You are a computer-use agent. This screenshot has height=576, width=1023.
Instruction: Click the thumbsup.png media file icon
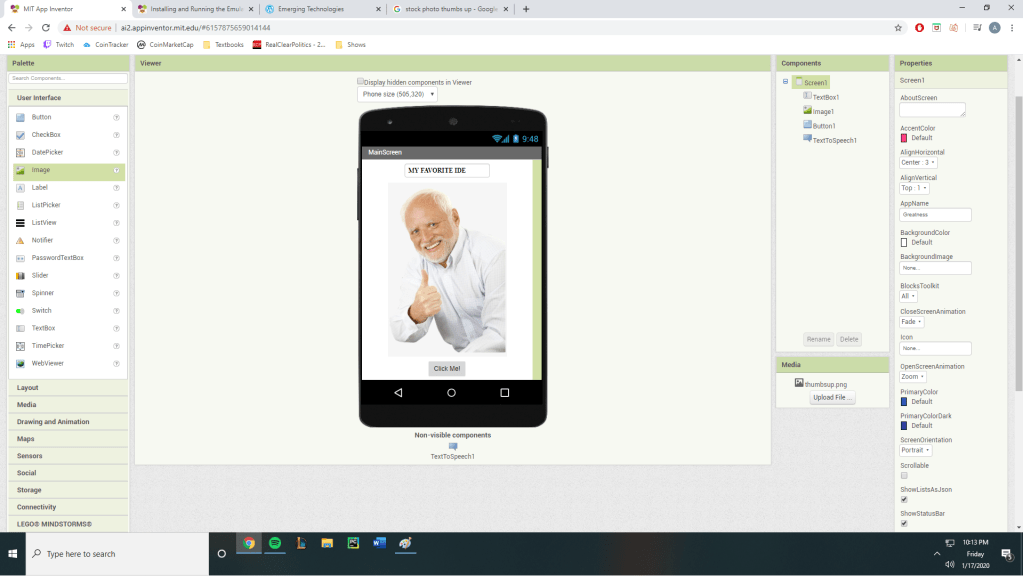(x=799, y=383)
